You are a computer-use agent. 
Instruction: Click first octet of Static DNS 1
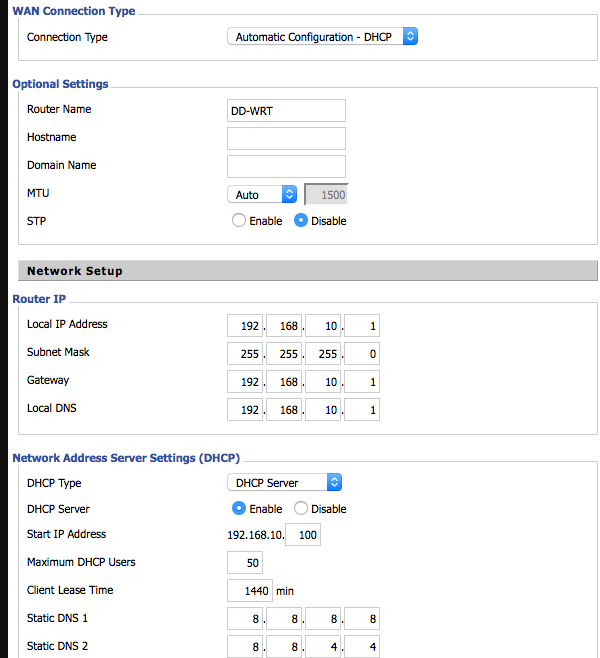click(245, 619)
